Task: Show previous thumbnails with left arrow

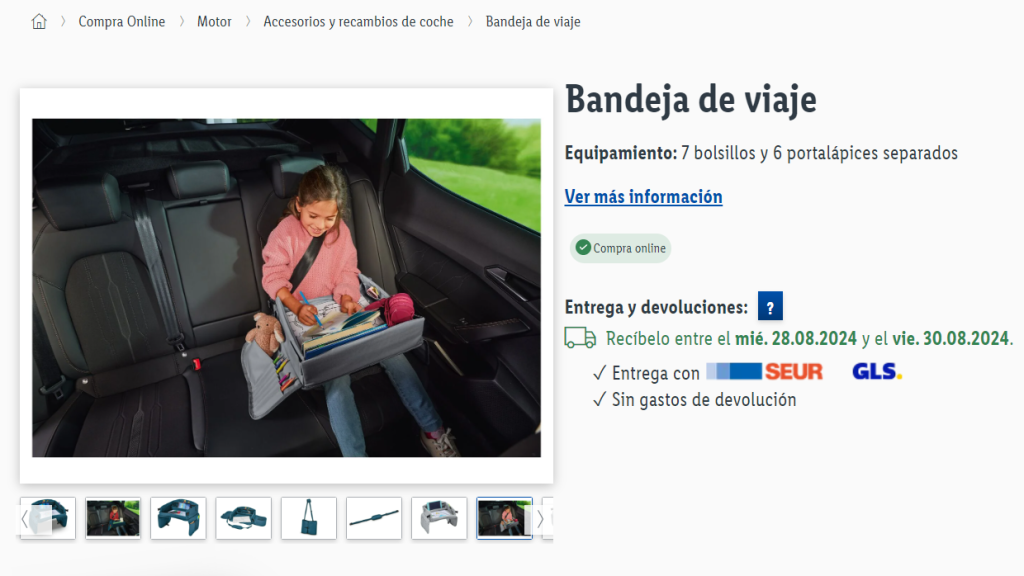Action: (x=25, y=519)
